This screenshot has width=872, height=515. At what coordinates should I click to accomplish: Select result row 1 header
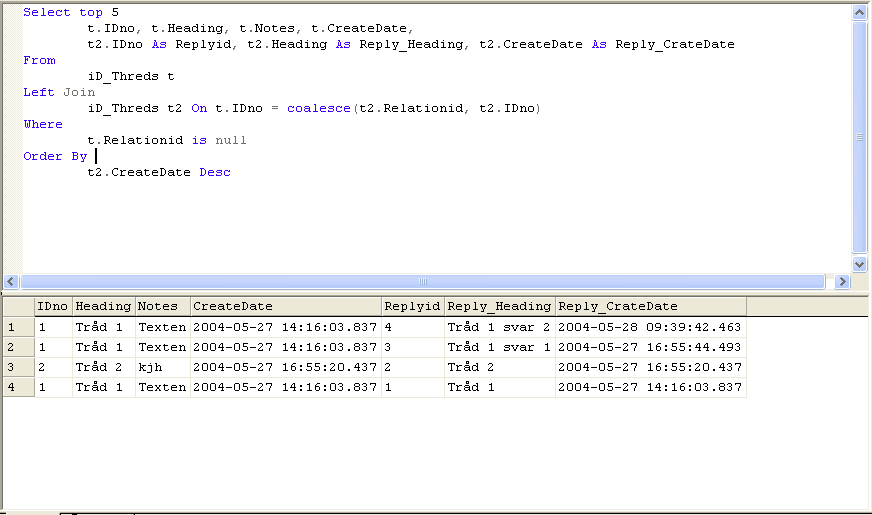point(18,328)
